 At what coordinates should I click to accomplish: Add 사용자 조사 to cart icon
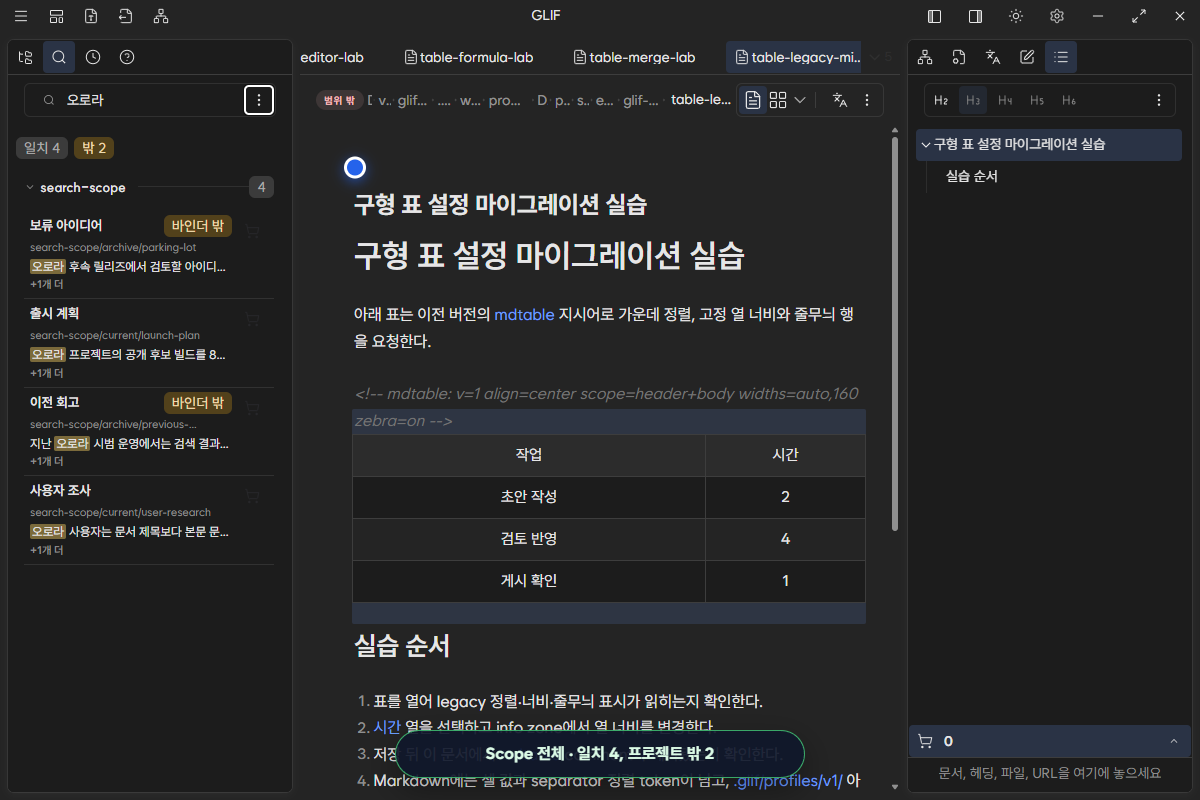252,496
